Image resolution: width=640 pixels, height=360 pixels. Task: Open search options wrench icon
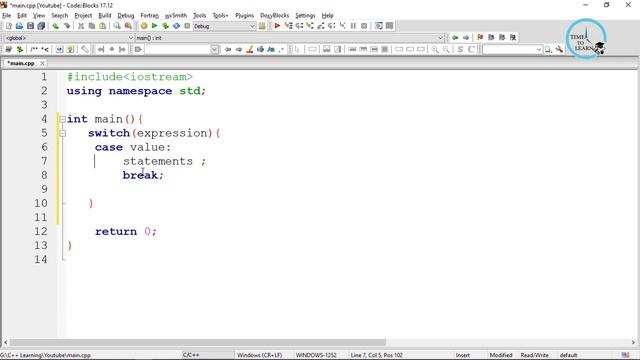[x=559, y=49]
